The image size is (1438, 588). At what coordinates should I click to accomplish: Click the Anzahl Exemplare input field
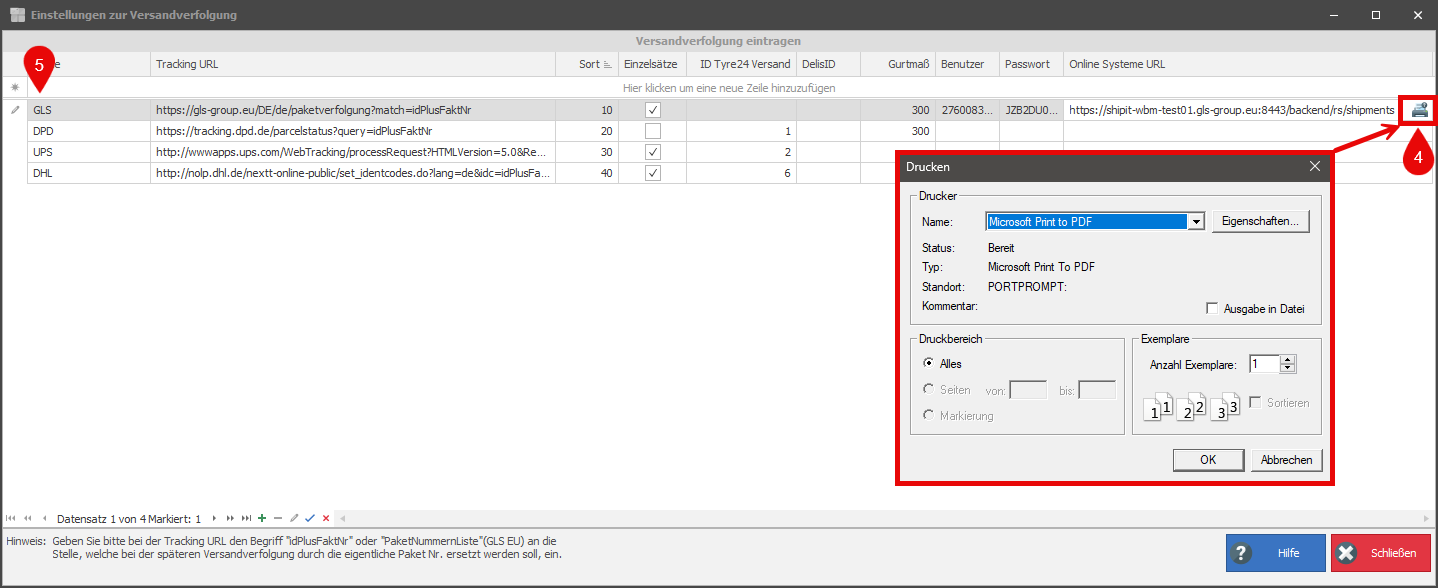(1264, 364)
